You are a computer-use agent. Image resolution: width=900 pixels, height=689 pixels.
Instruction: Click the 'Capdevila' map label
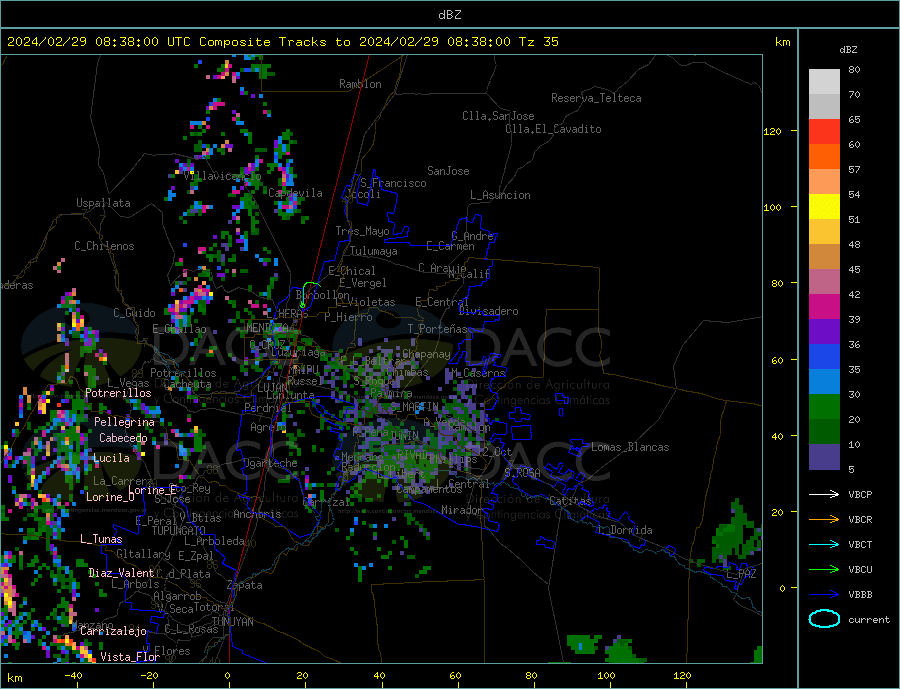point(295,193)
